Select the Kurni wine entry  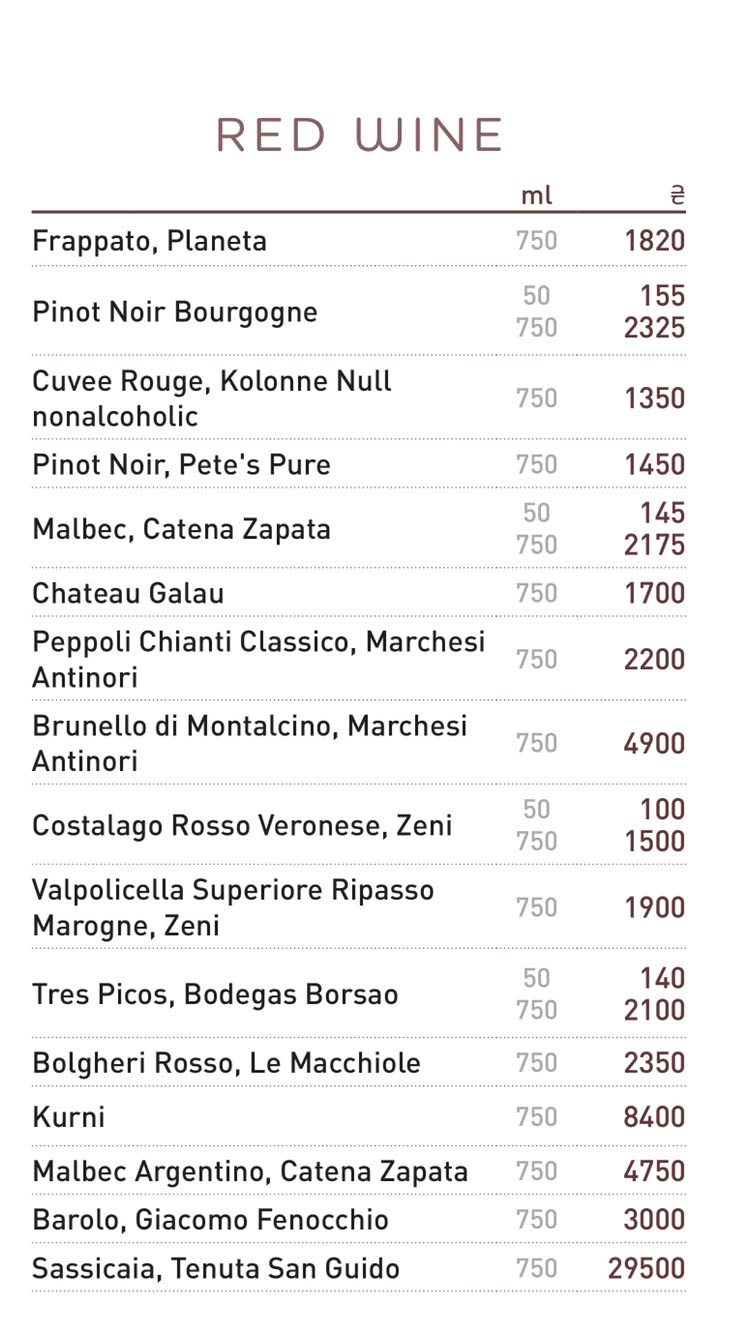[358, 1117]
